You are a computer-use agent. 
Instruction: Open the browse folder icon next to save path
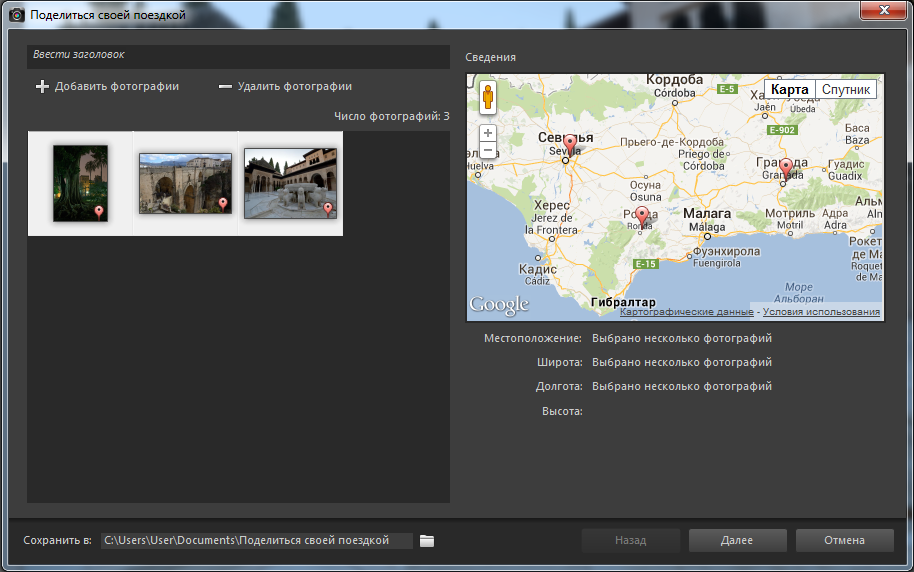[x=427, y=541]
